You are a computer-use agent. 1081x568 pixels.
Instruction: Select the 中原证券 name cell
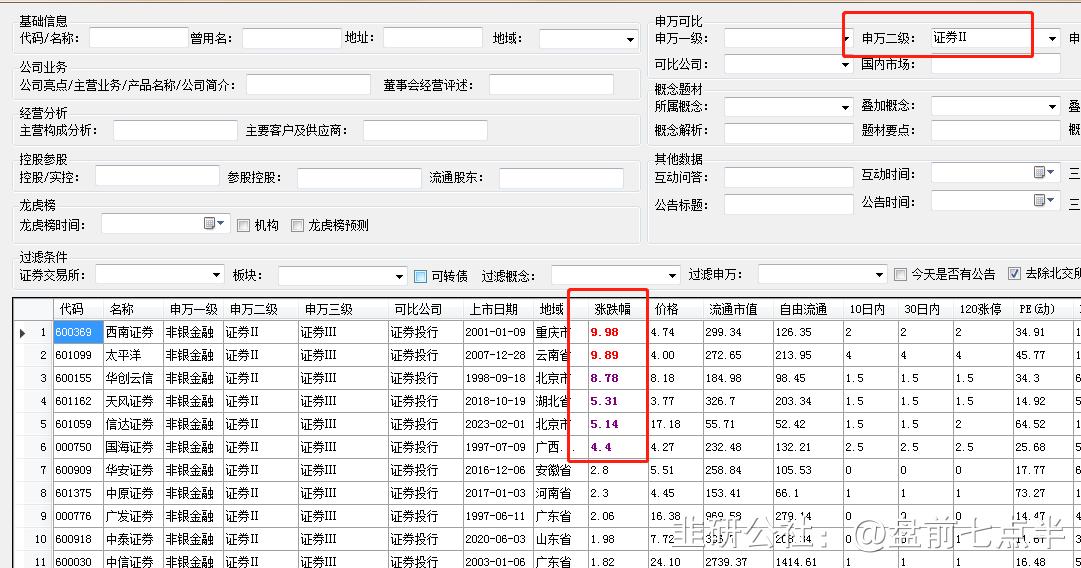click(x=132, y=493)
